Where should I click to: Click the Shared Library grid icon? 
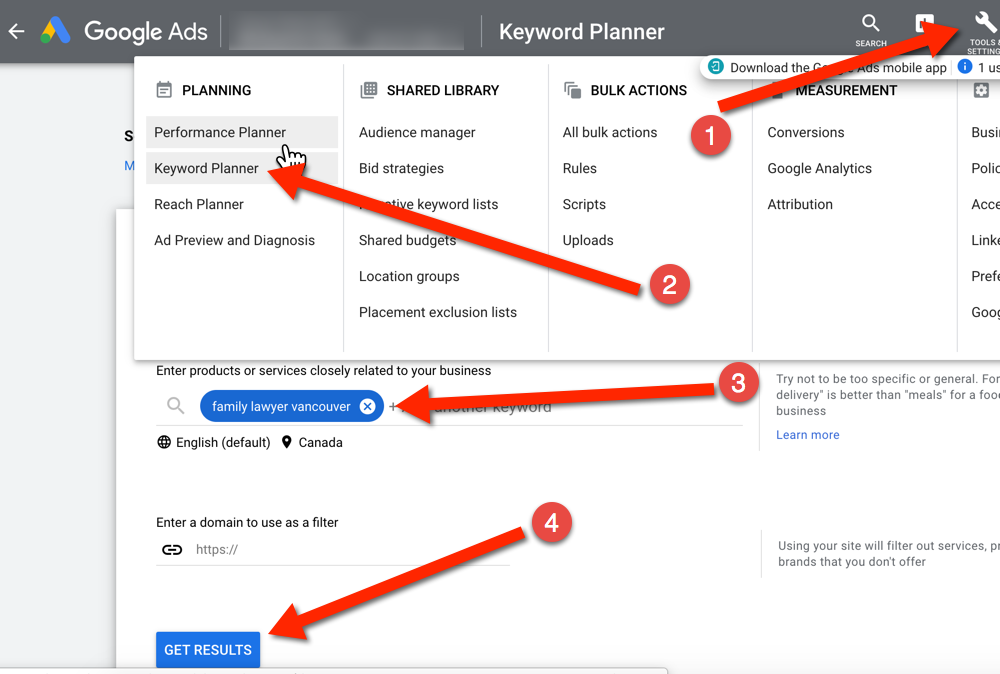point(369,90)
